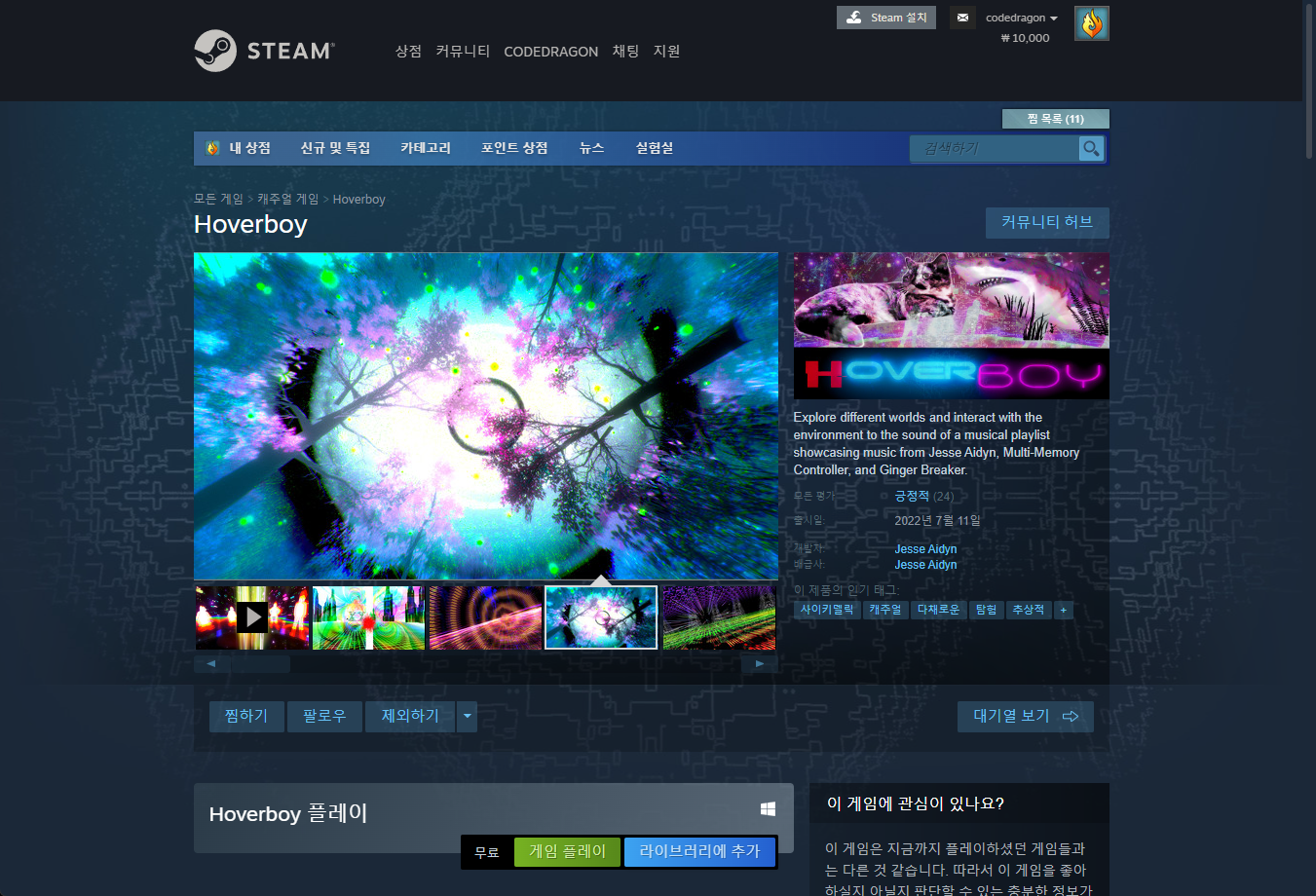
Task: Click the 찜하기 button
Action: (x=246, y=717)
